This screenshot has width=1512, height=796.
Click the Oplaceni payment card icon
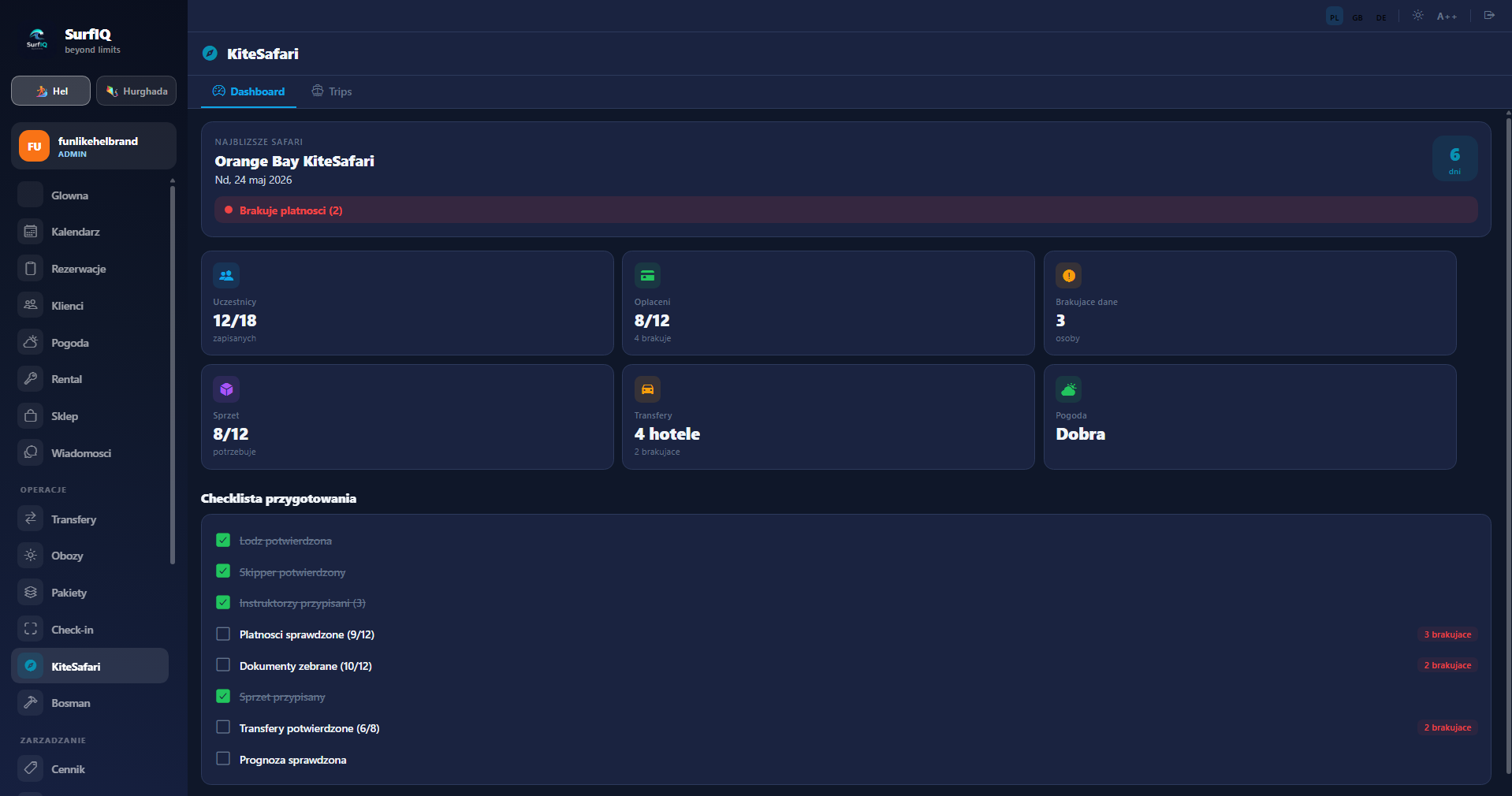click(x=647, y=276)
